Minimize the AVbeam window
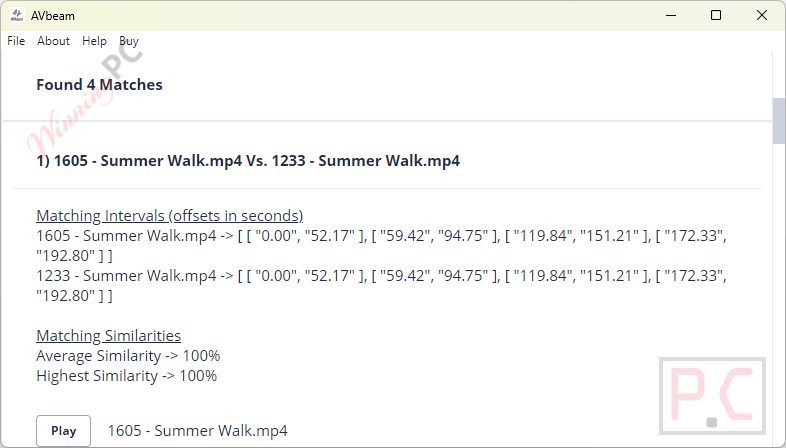The width and height of the screenshot is (786, 448). pos(671,16)
